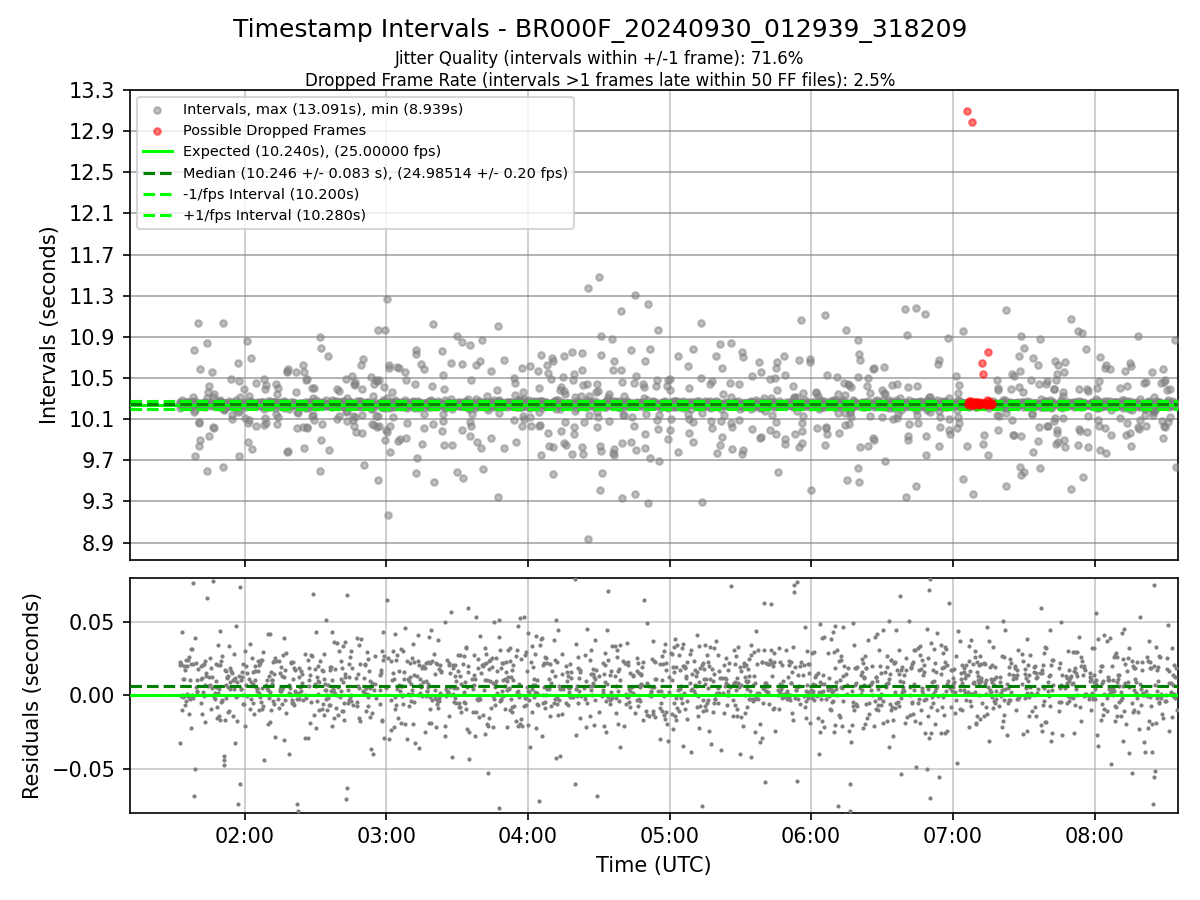Click the Residuals (seconds) y-axis label
Screen dimensions: 1200x900
(31, 696)
